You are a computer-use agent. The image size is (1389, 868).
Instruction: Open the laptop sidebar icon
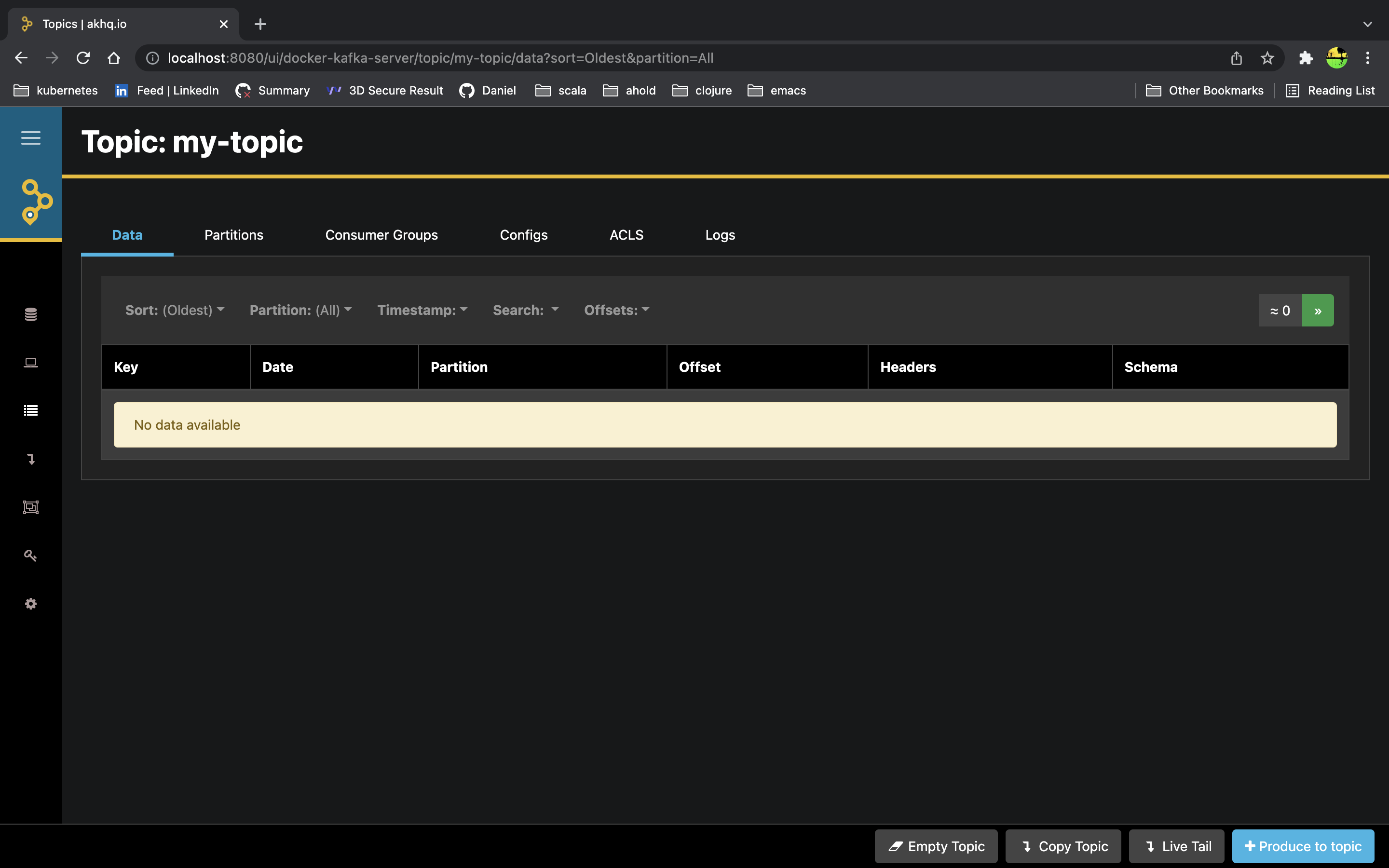click(x=30, y=362)
